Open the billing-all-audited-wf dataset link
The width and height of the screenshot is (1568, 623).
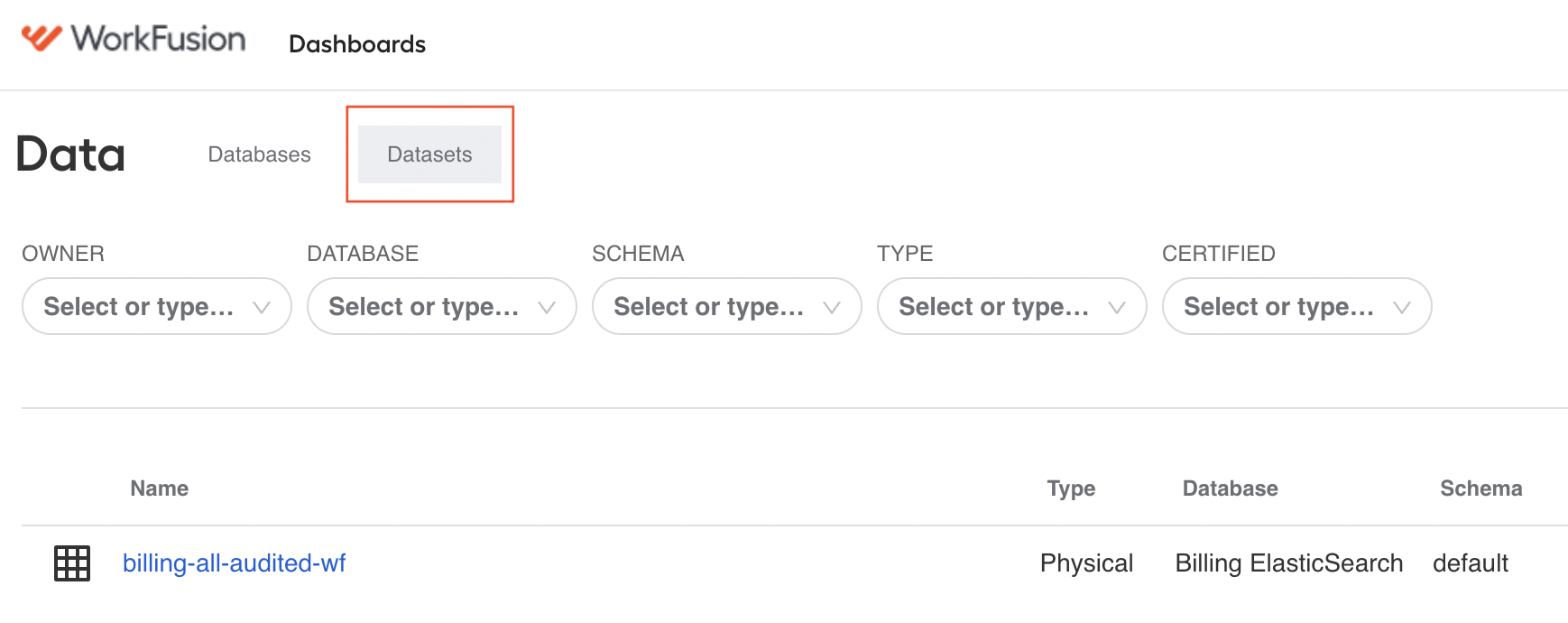(234, 563)
